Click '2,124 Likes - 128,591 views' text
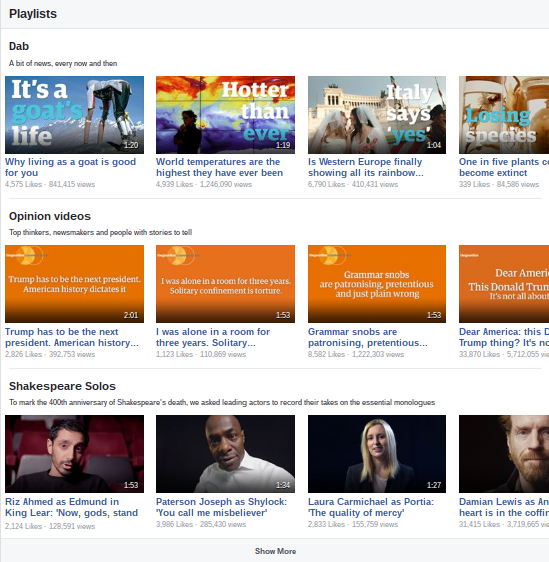Screen dimensions: 549x562 [x=50, y=526]
